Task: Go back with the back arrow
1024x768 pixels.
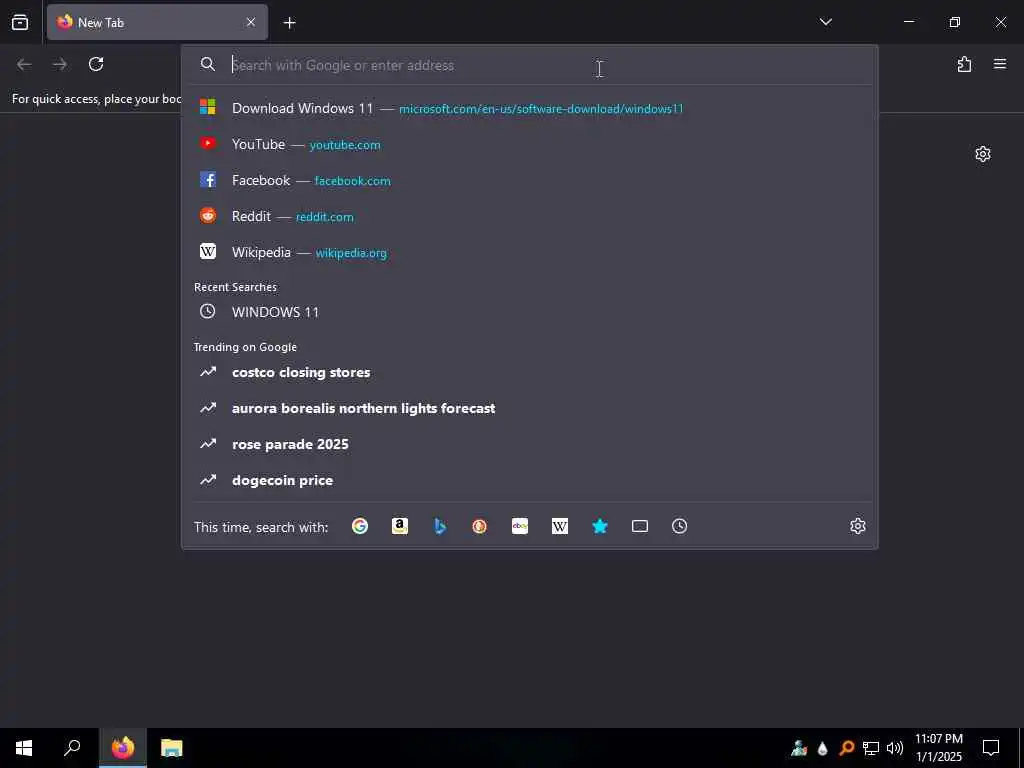Action: [24, 64]
